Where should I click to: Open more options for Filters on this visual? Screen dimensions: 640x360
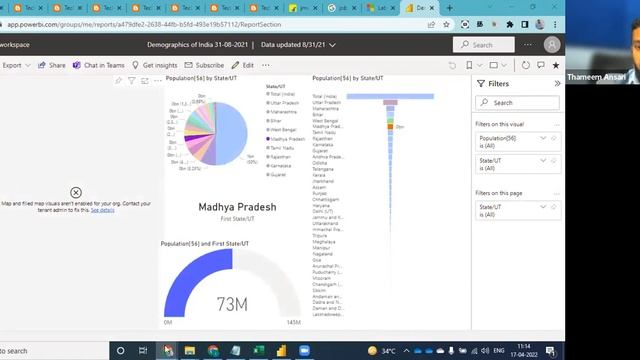pos(557,124)
